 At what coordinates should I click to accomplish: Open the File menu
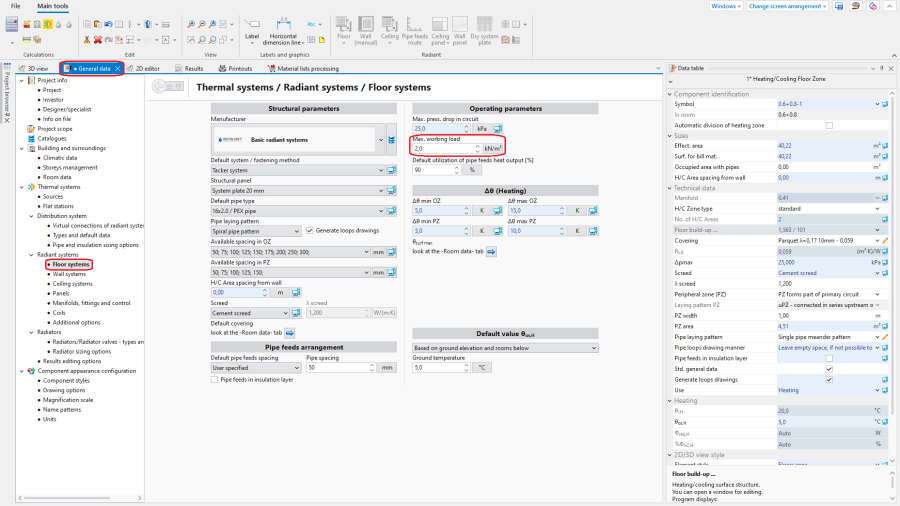pyautogui.click(x=15, y=6)
